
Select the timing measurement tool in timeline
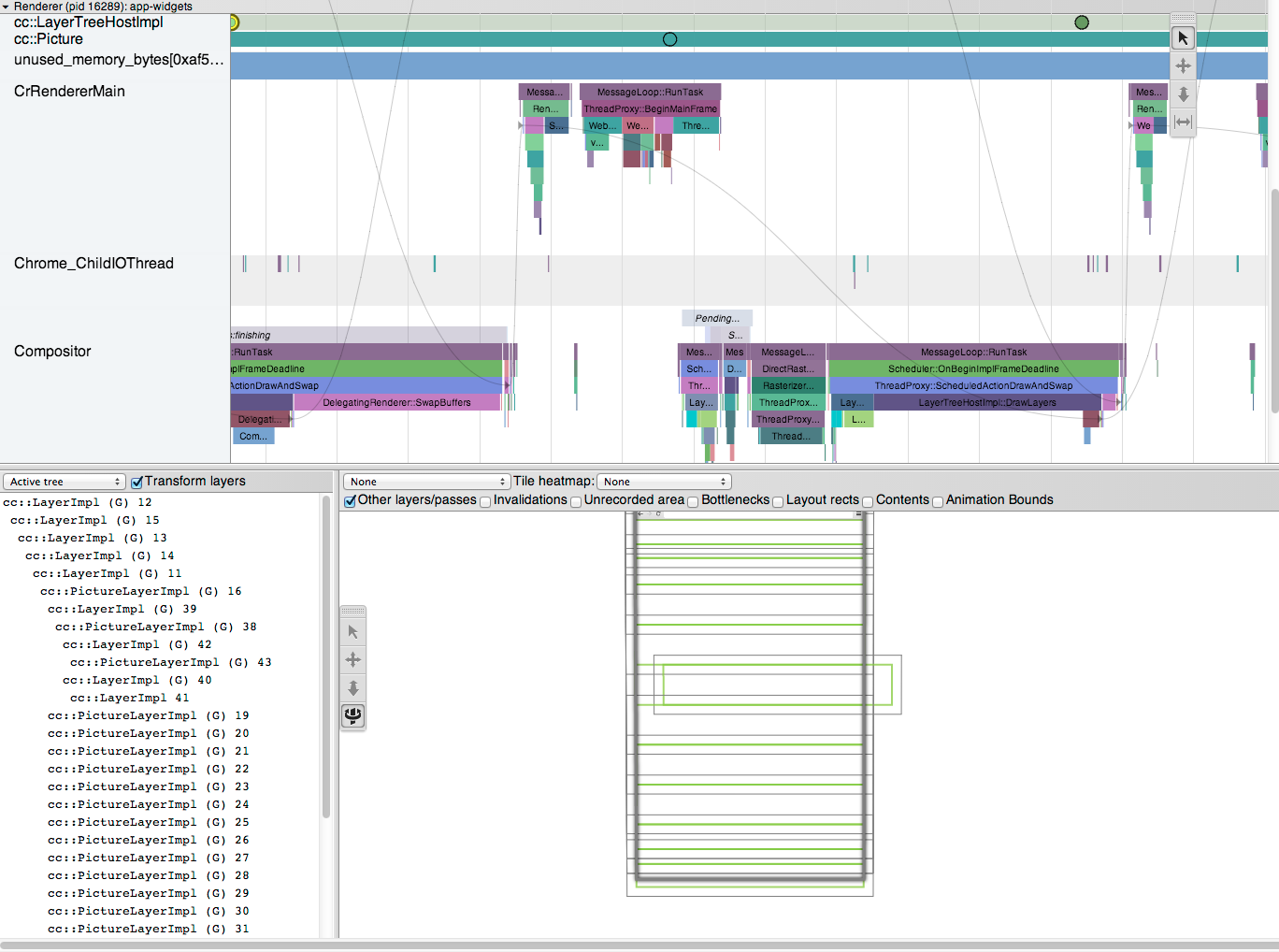[x=1183, y=123]
